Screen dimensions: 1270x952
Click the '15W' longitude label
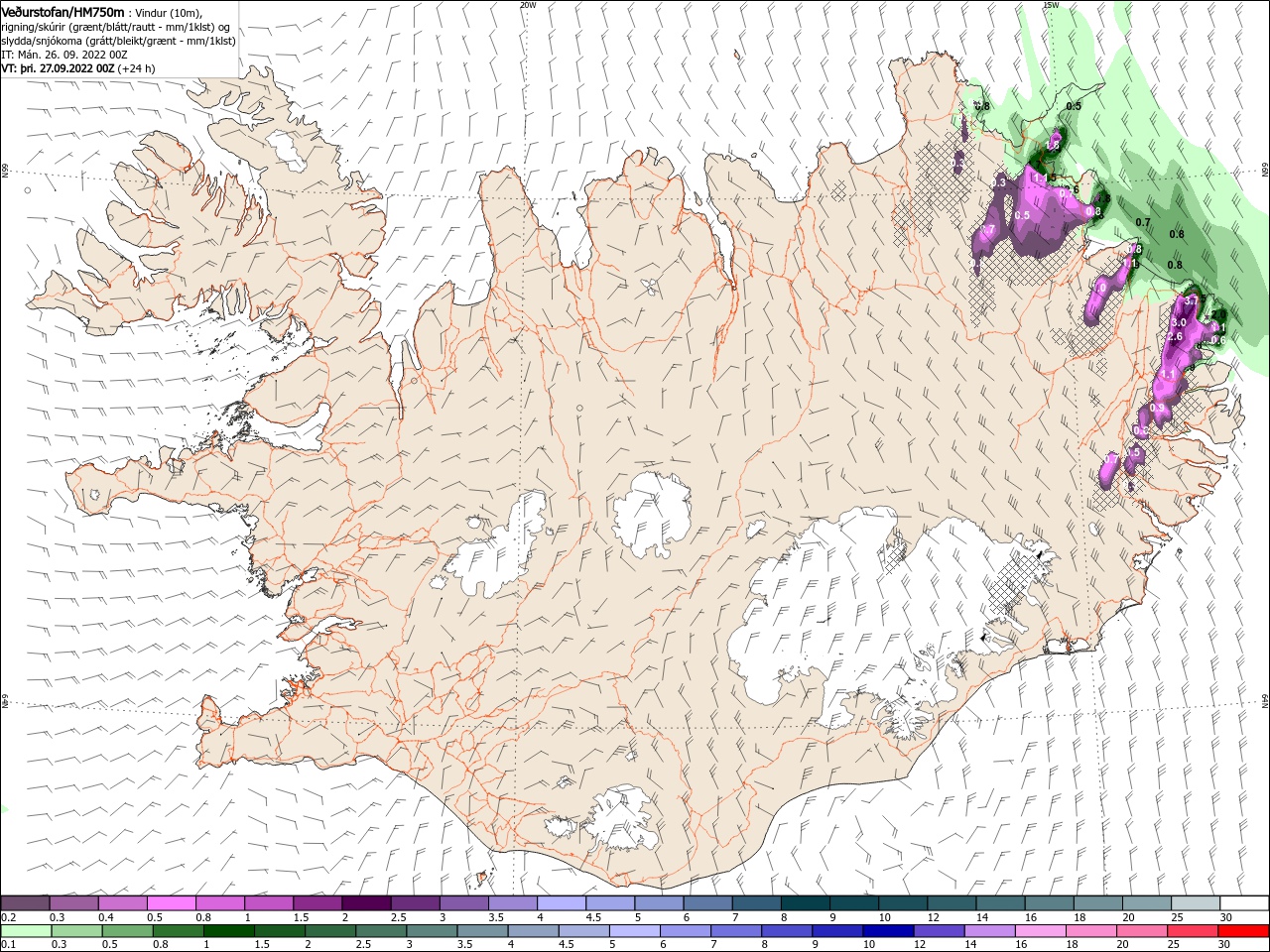(x=1051, y=5)
